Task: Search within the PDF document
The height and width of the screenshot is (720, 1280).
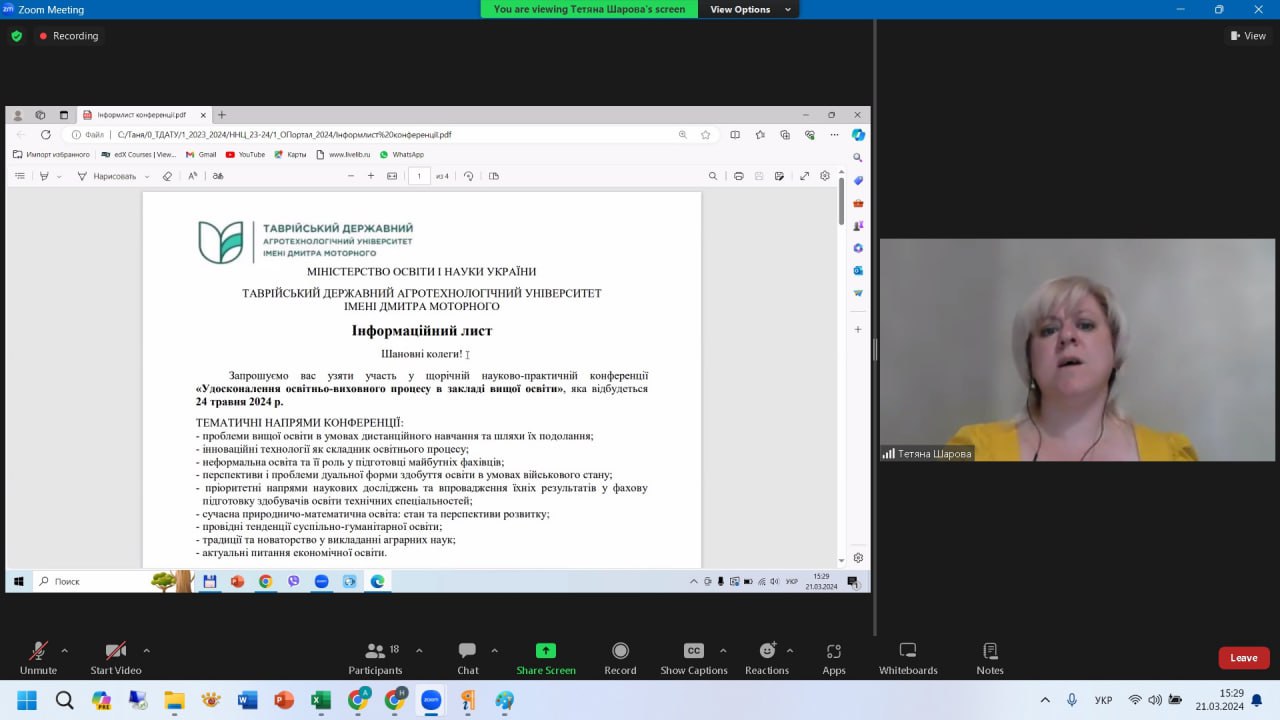Action: point(713,176)
